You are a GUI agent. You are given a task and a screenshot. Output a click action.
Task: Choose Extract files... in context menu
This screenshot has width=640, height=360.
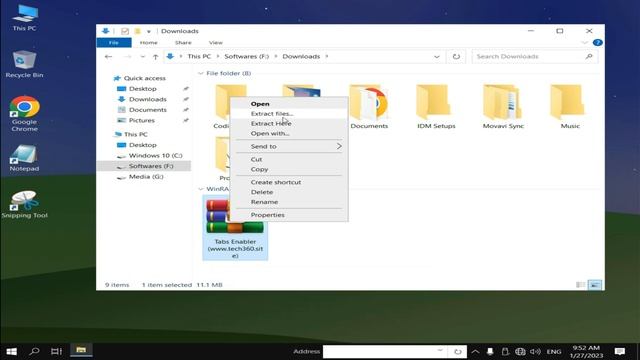tap(289, 113)
